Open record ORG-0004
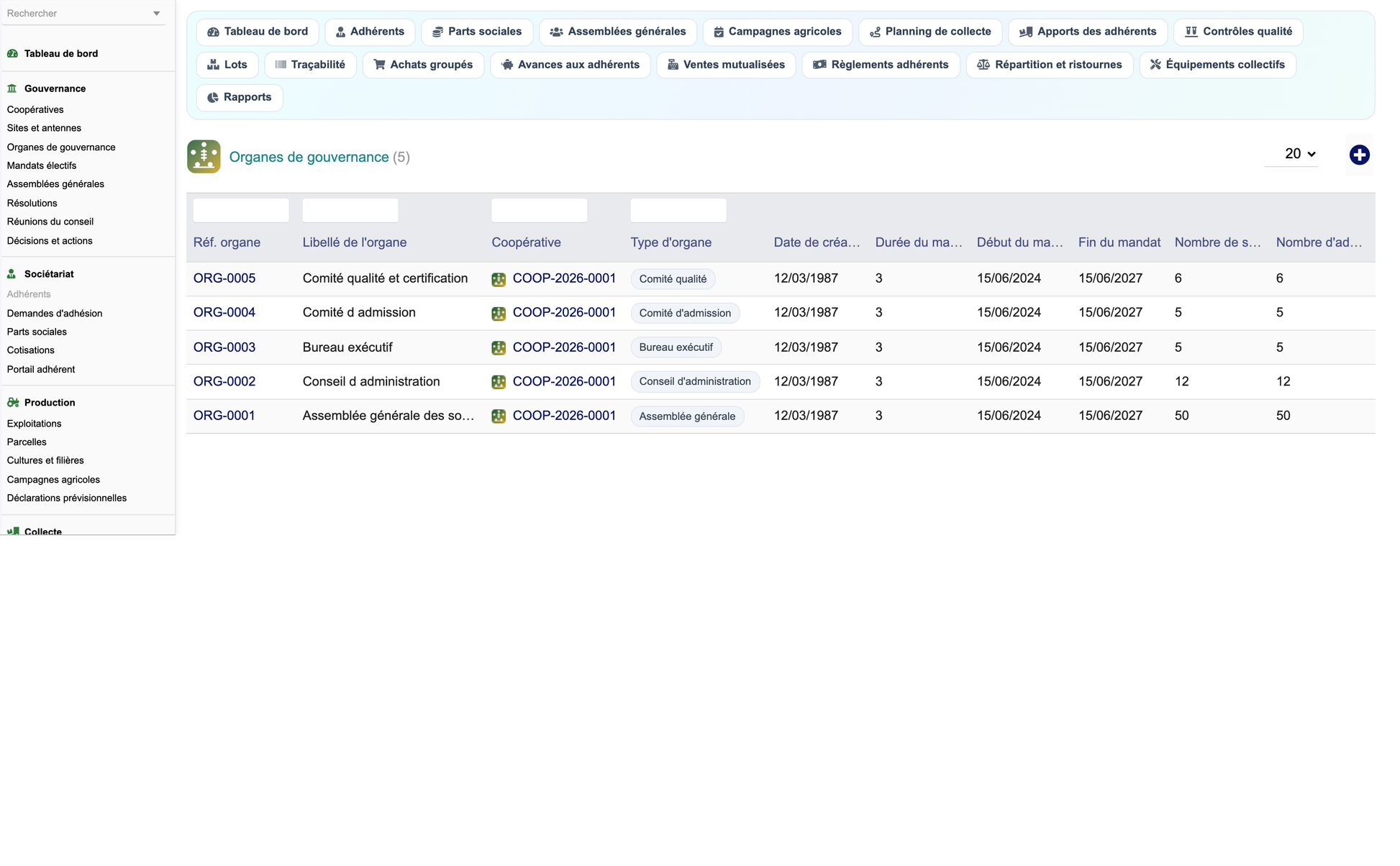The image size is (1400, 866). pos(224,312)
